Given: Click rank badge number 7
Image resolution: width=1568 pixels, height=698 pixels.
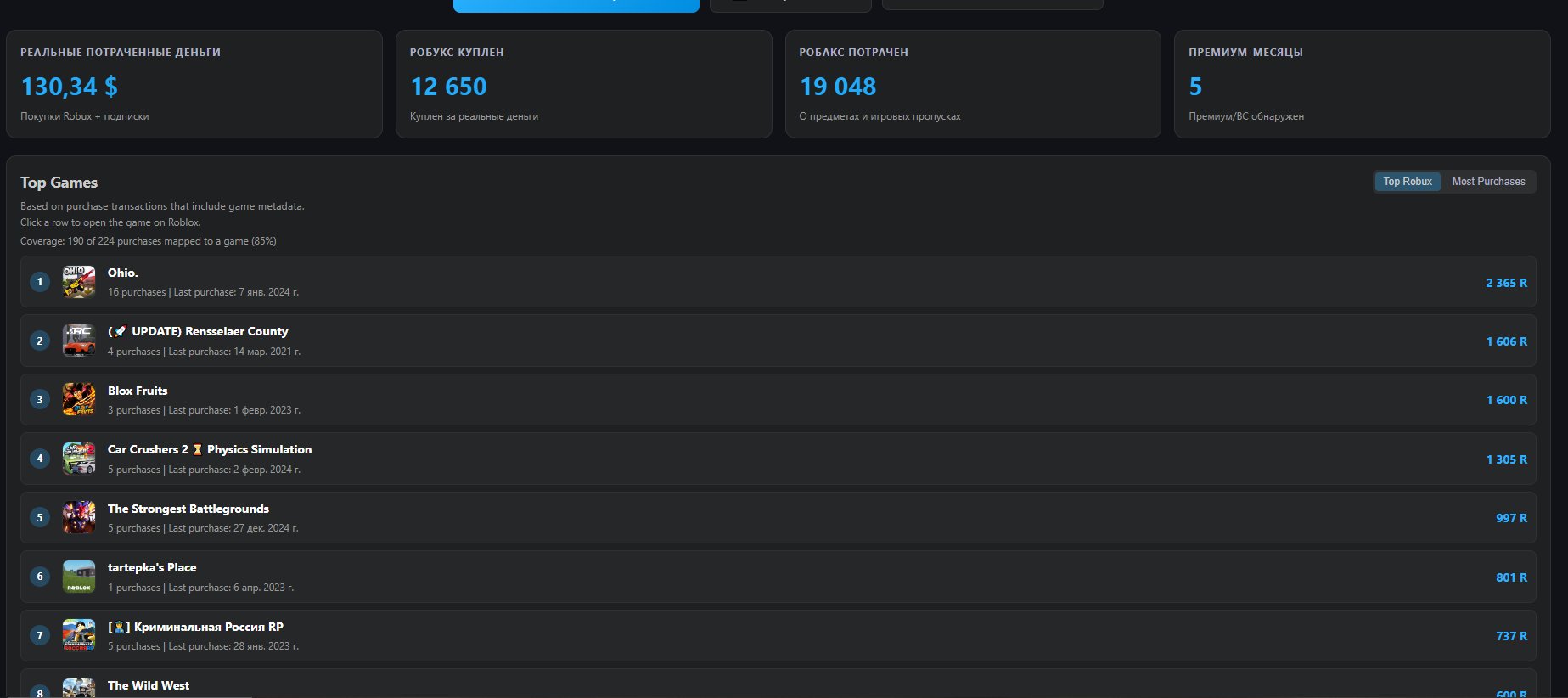Looking at the screenshot, I should [40, 636].
